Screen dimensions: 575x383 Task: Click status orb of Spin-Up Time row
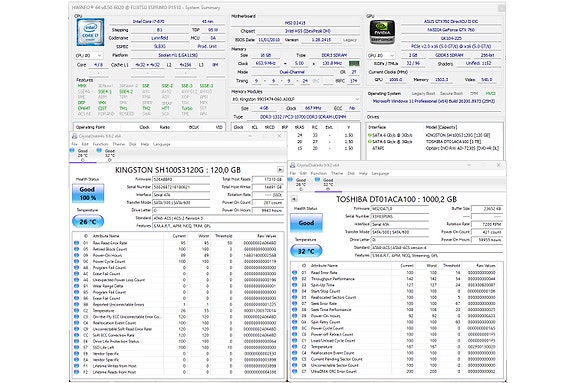(x=294, y=285)
